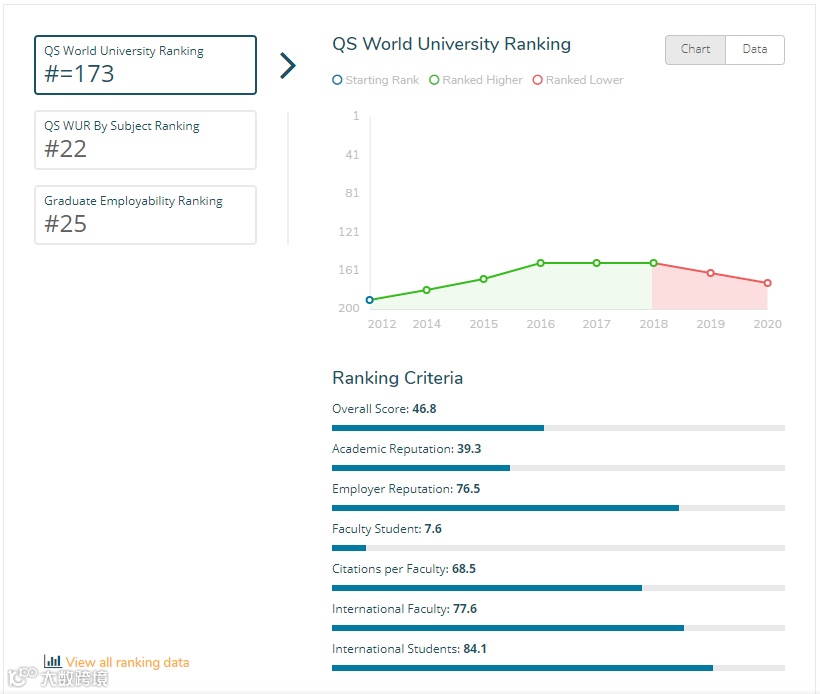This screenshot has width=820, height=694.
Task: Click the Faculty Student: 7.6 label
Action: pos(386,529)
